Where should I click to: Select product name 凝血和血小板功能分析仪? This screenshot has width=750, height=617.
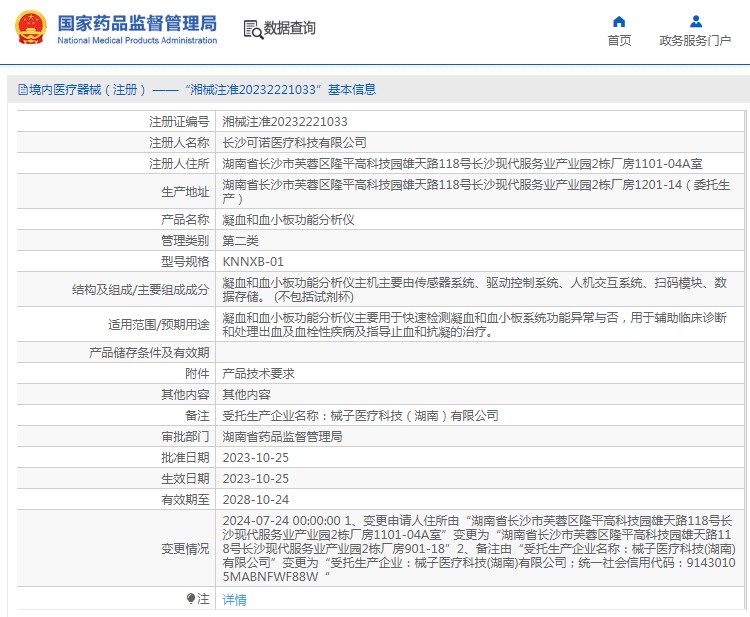pyautogui.click(x=288, y=220)
